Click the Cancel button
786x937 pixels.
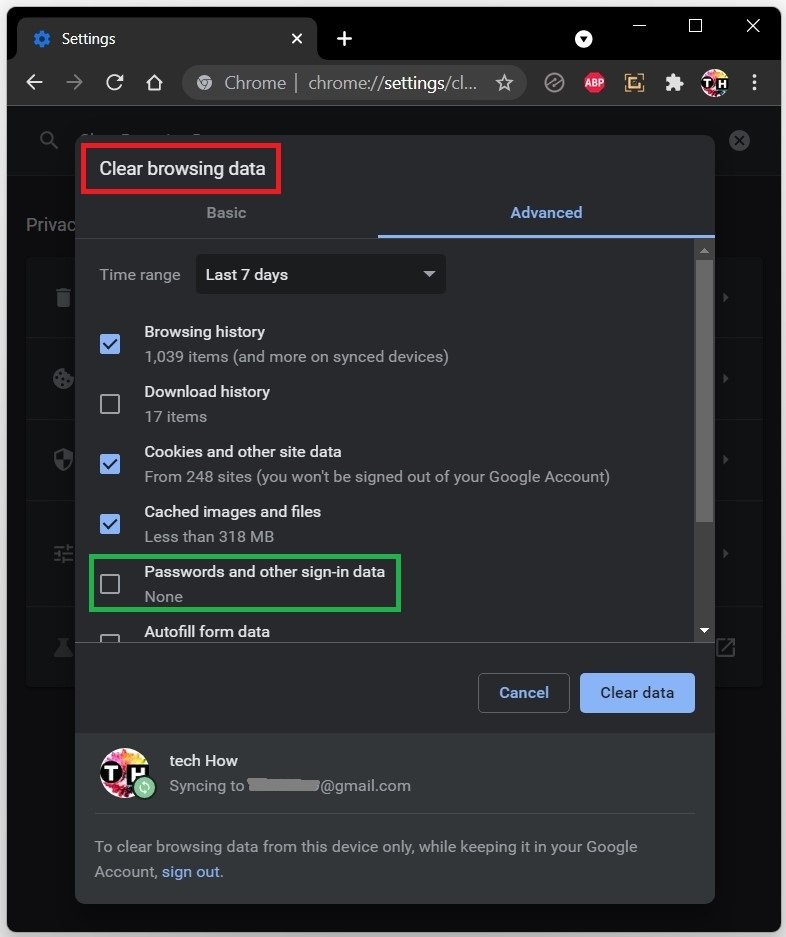tap(524, 692)
